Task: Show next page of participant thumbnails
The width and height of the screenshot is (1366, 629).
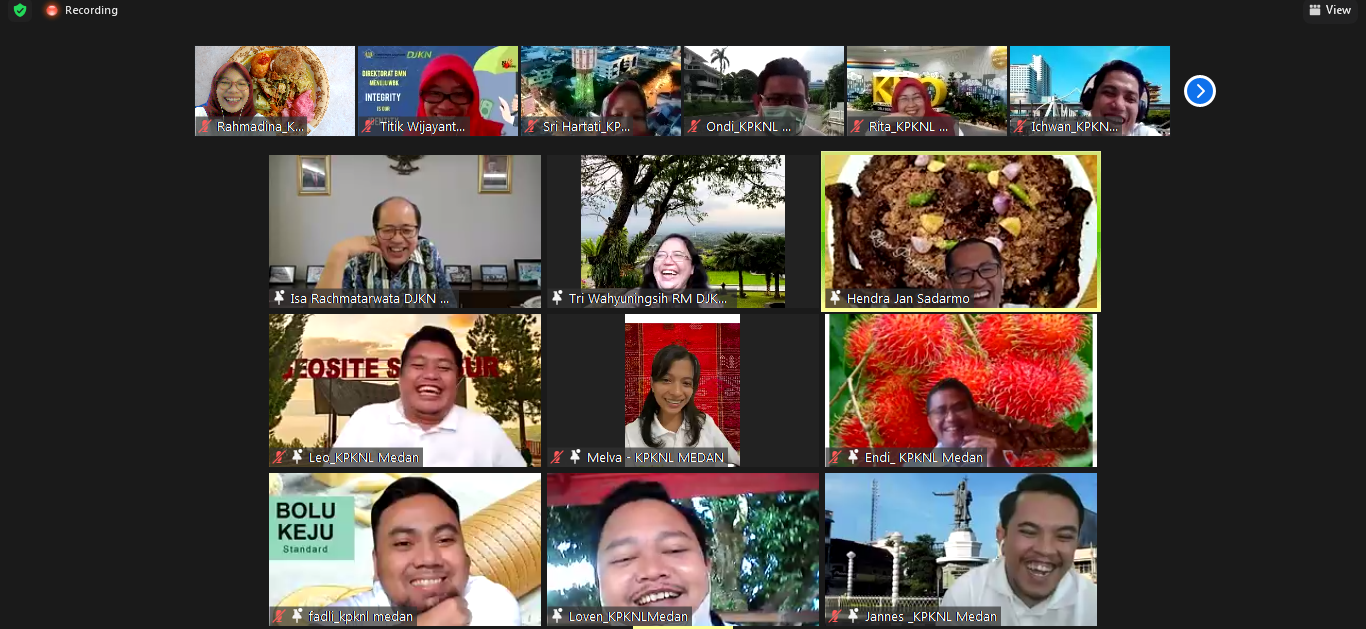Action: pos(1199,91)
